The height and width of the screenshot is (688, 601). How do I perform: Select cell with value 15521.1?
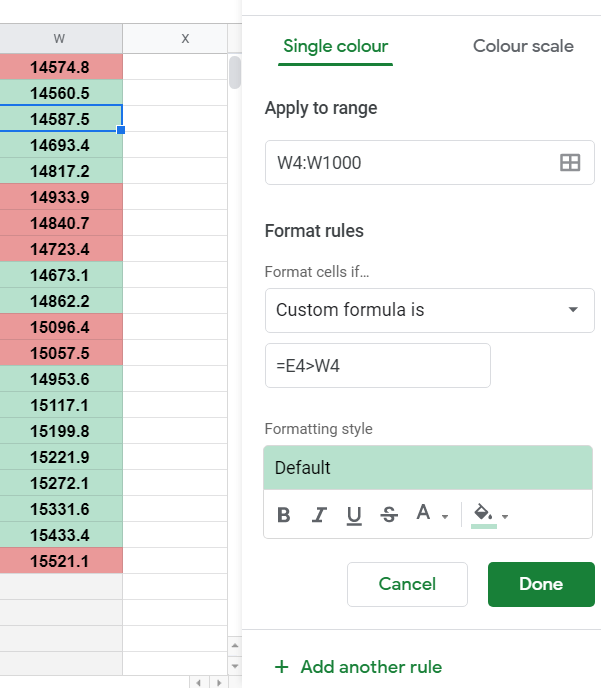tap(60, 561)
